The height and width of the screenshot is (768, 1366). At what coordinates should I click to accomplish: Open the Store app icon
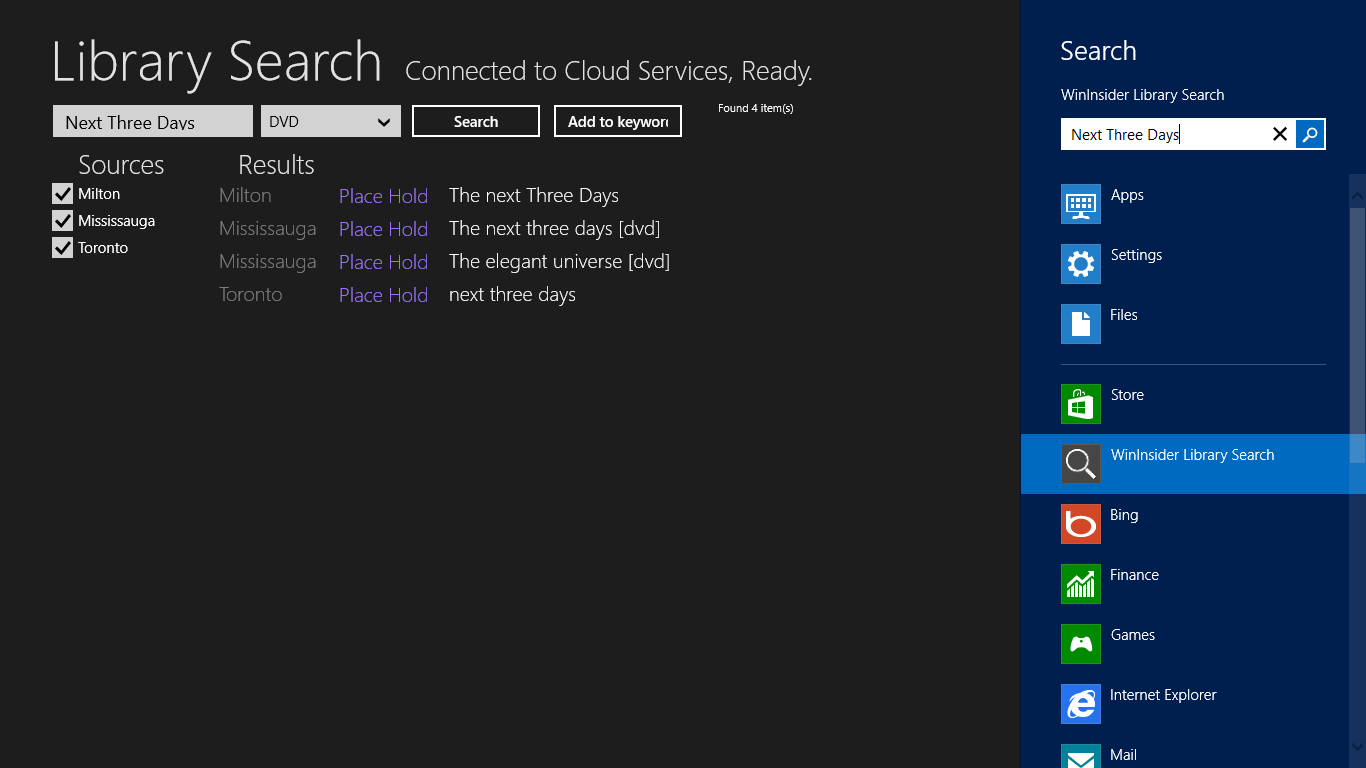click(x=1080, y=404)
